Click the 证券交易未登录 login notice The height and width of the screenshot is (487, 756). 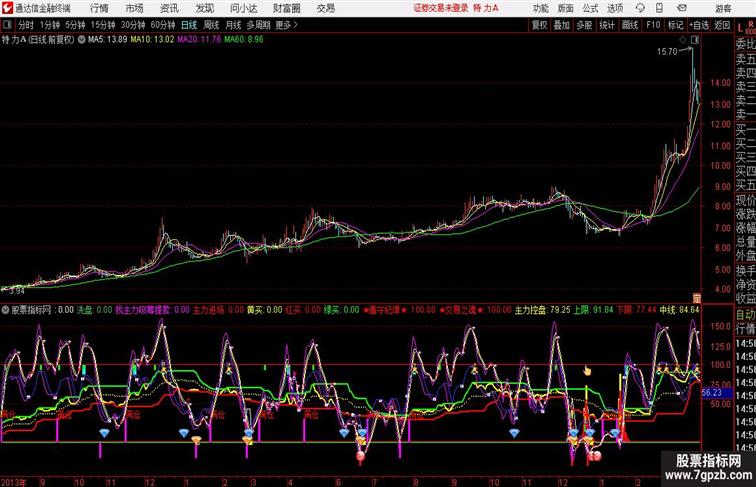(x=441, y=8)
